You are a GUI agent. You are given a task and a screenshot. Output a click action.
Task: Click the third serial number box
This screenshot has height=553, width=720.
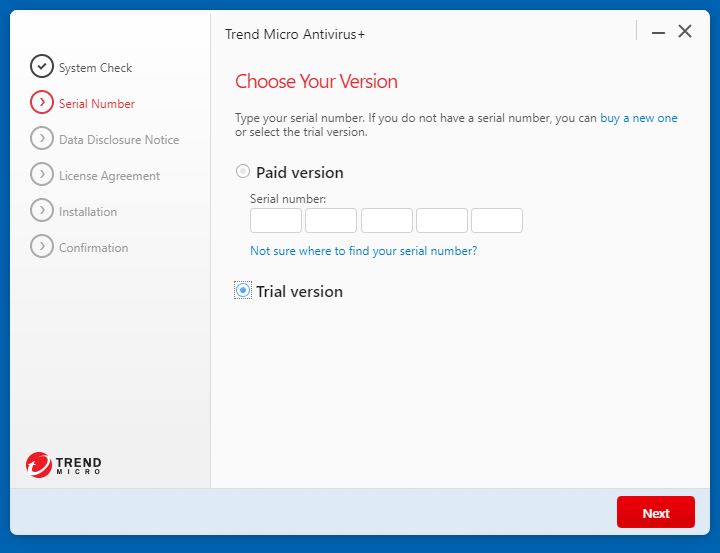coord(387,220)
